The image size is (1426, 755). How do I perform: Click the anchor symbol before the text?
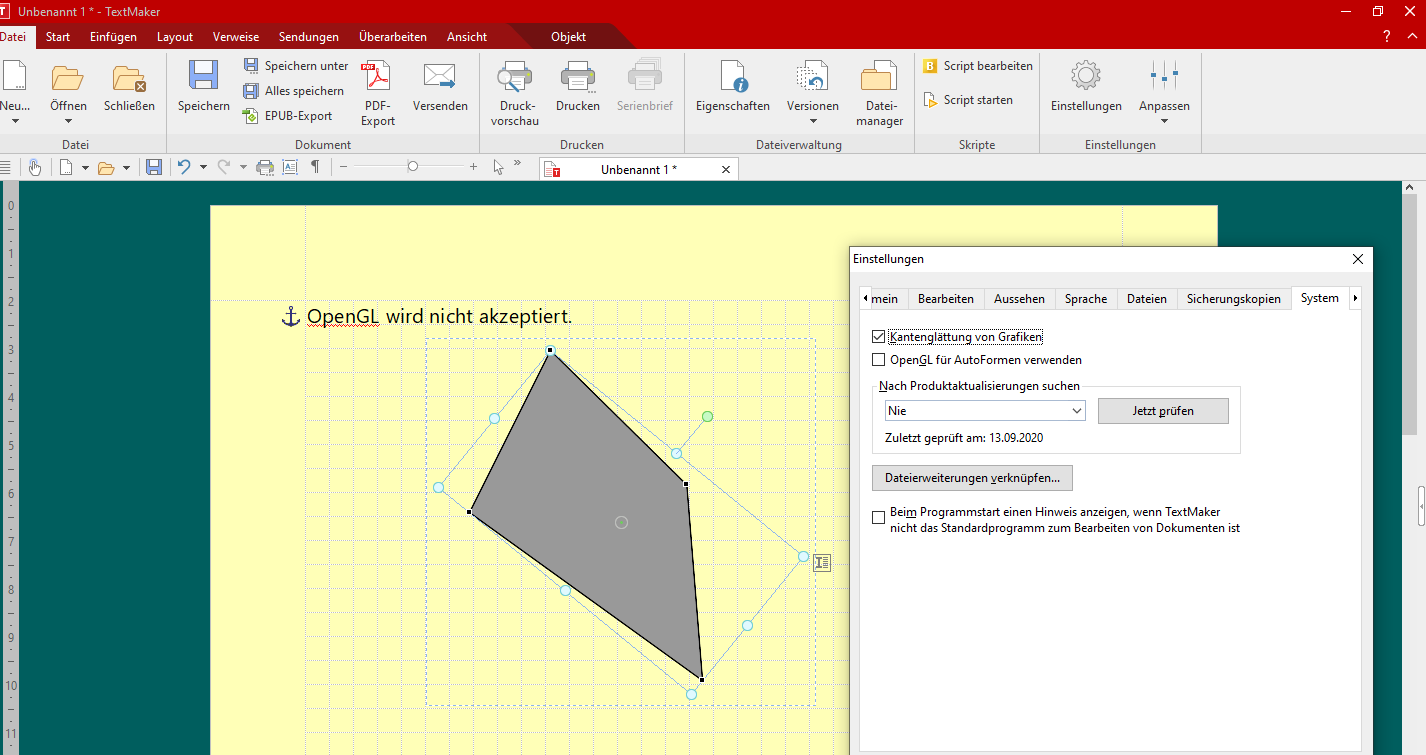tap(291, 317)
